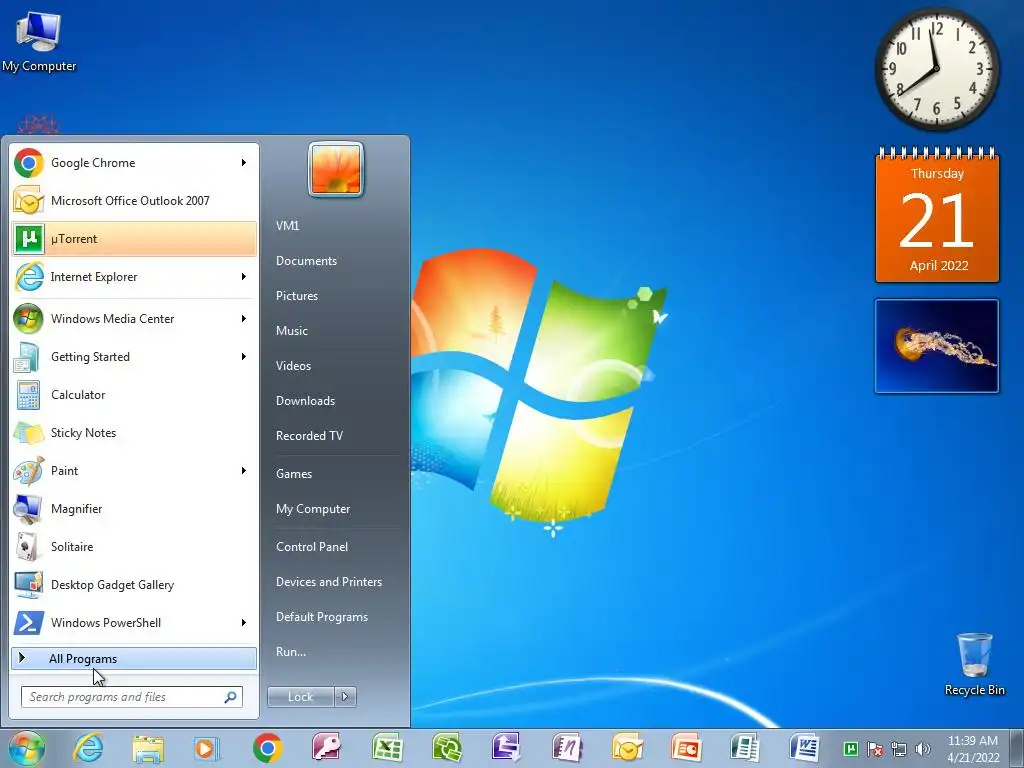Open the Recycle Bin desktop icon
1024x768 pixels.
(974, 664)
